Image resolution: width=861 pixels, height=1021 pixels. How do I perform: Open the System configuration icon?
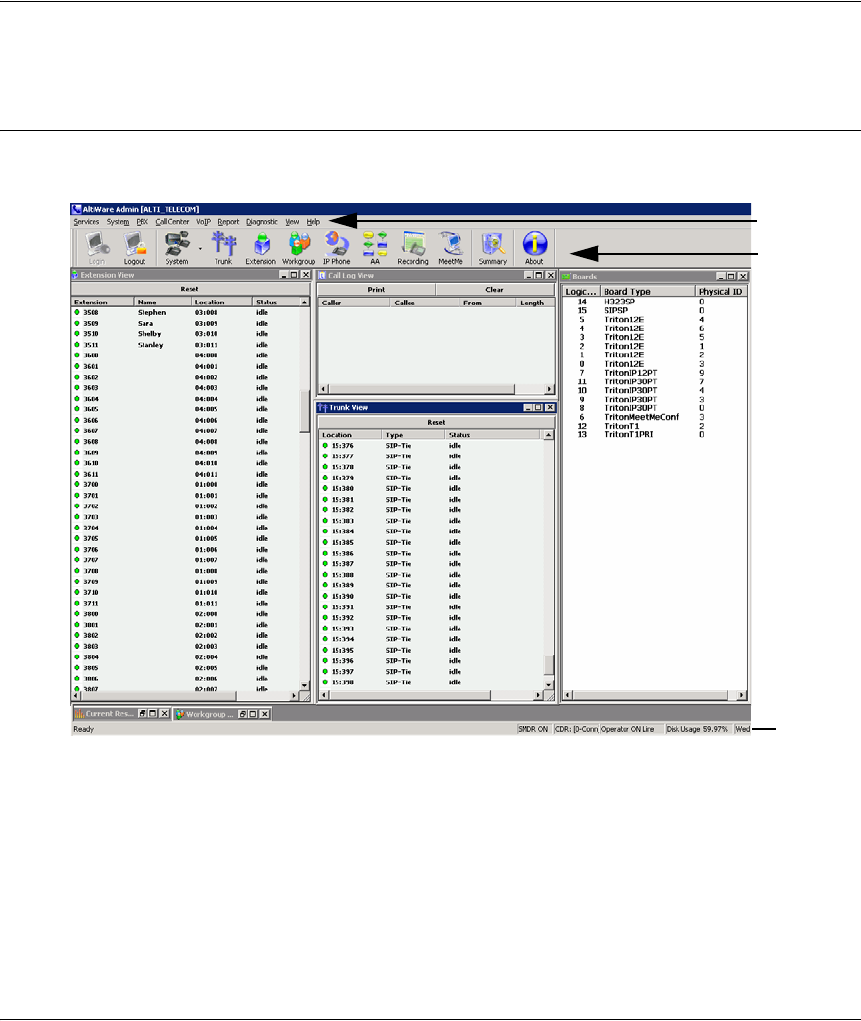tap(176, 249)
